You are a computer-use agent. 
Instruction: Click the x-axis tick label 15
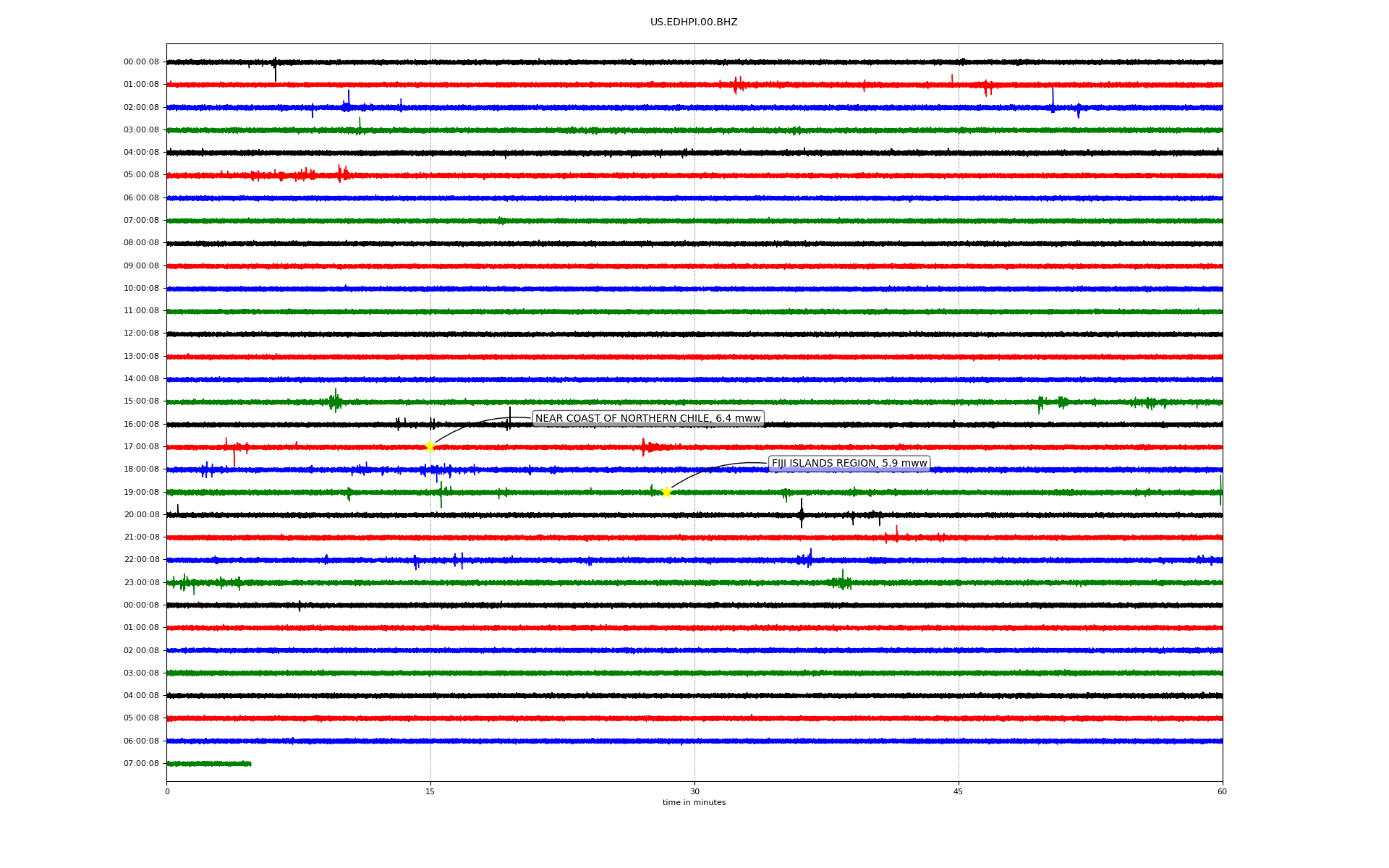(x=430, y=791)
